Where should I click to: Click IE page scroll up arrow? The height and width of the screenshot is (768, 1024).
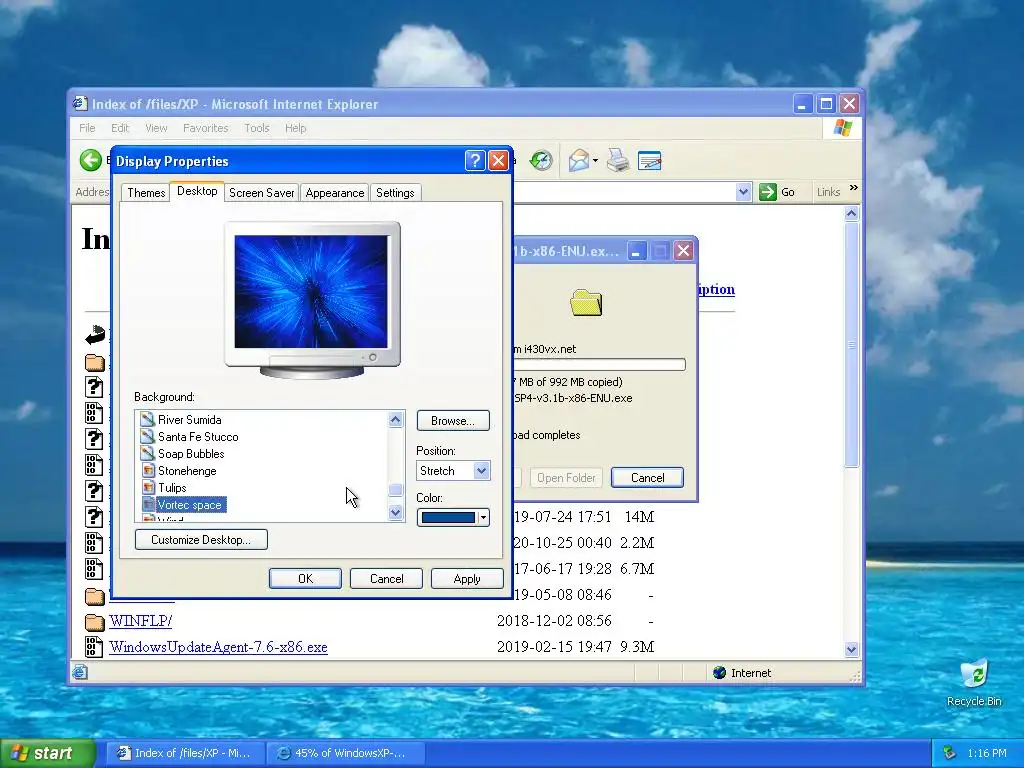(851, 214)
